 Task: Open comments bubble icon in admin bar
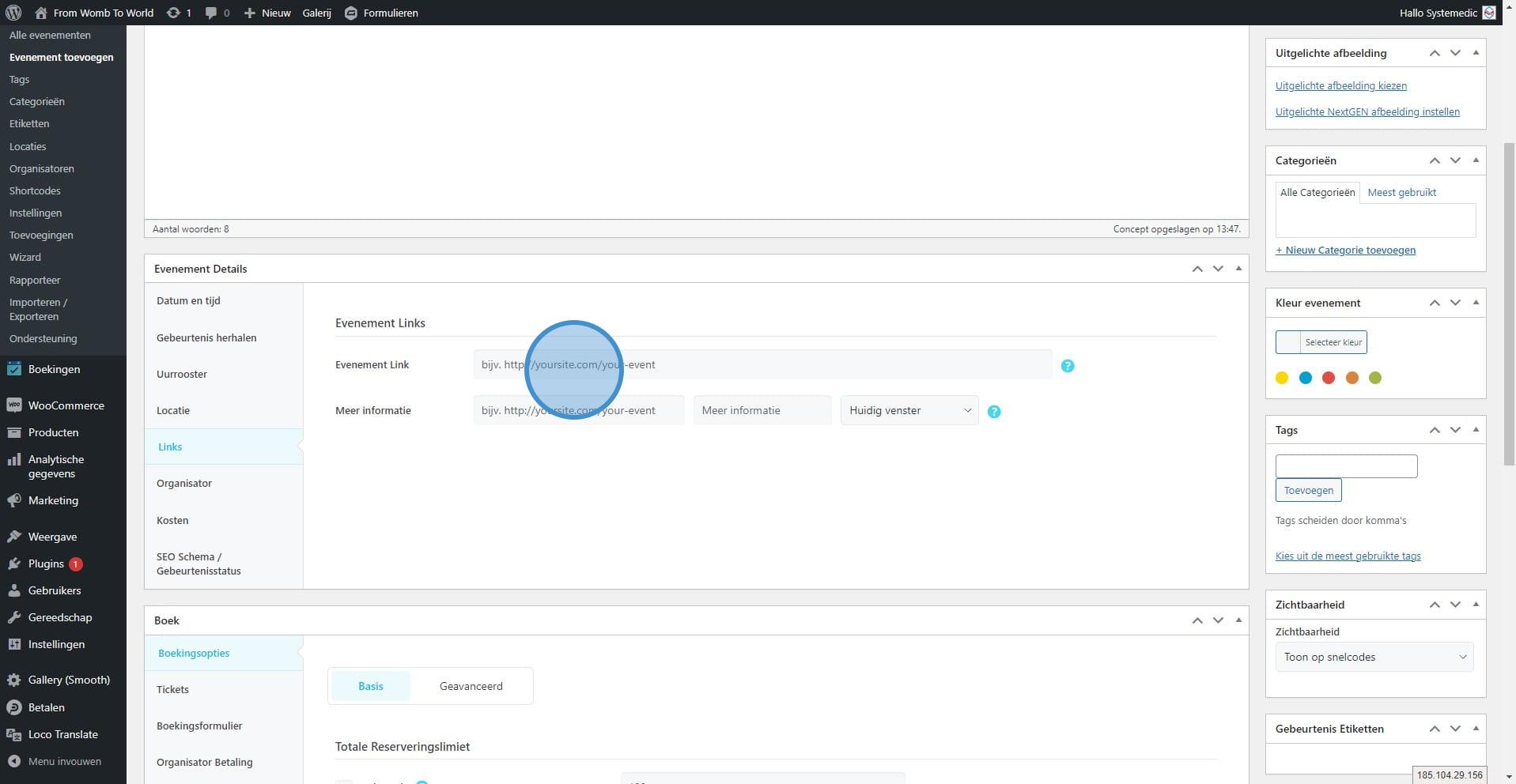(211, 13)
